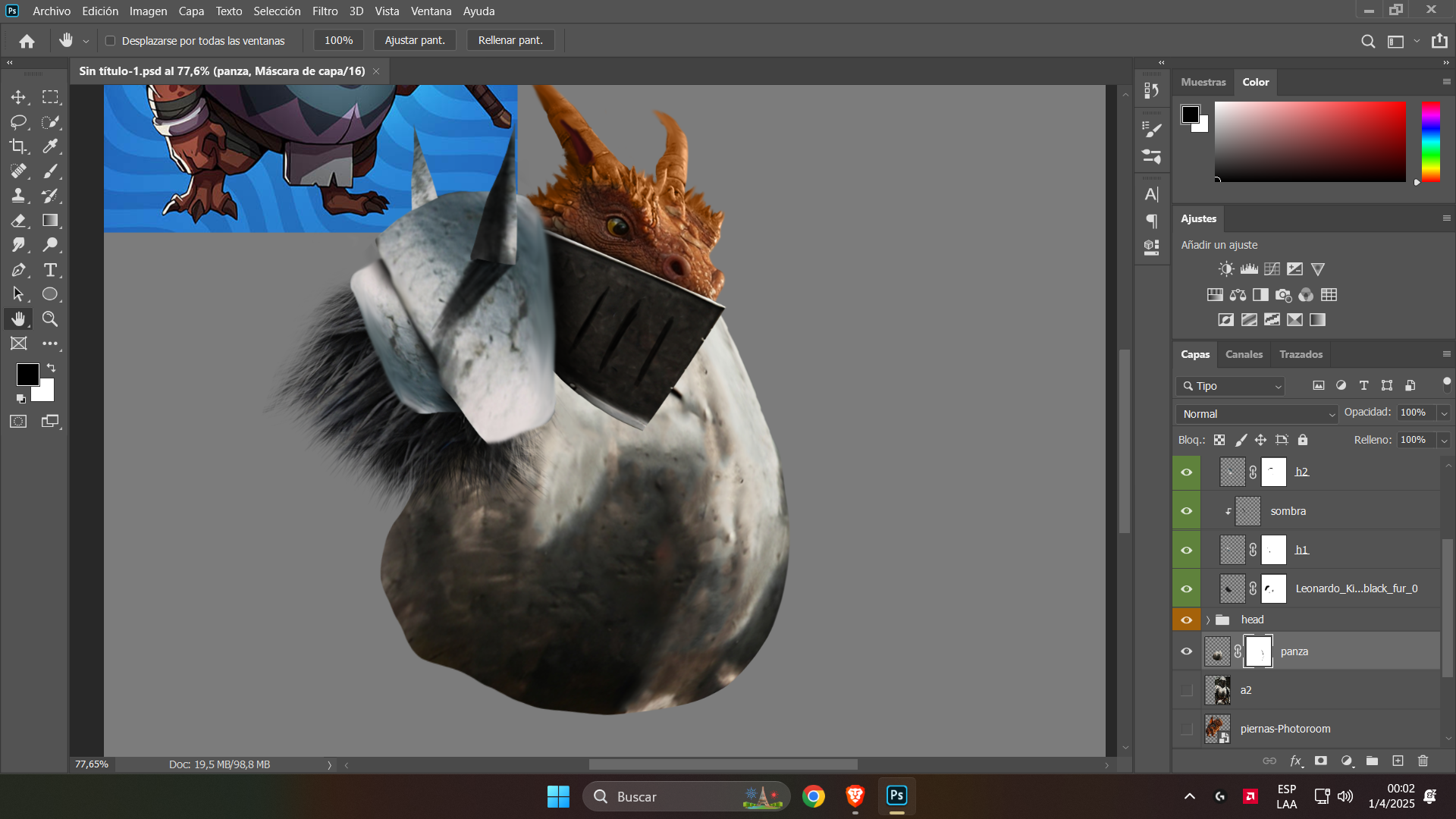Open Windows Start button
Image resolution: width=1456 pixels, height=819 pixels.
click(x=558, y=796)
